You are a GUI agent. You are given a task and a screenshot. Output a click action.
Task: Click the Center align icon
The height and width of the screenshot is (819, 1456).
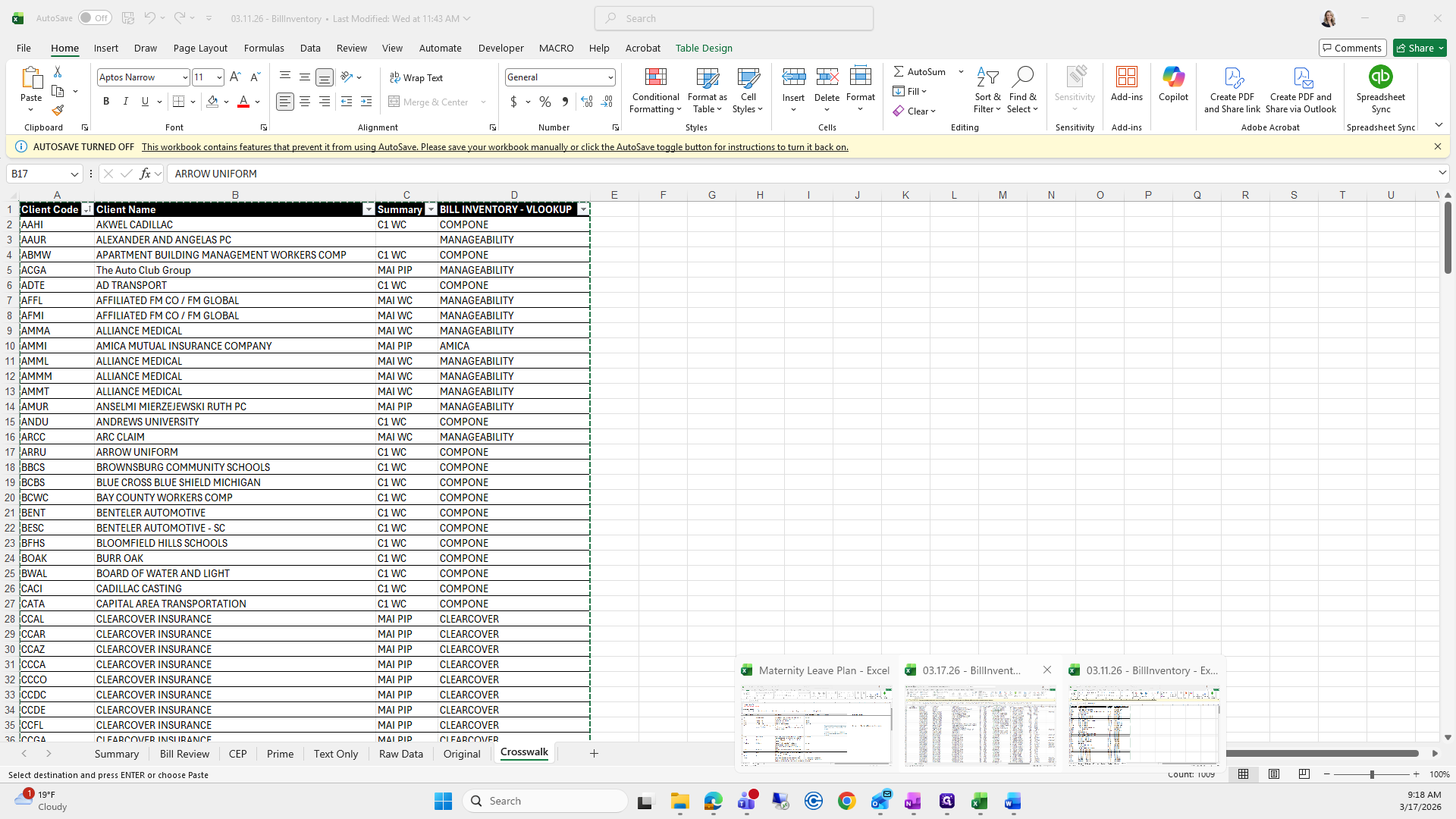click(x=305, y=102)
